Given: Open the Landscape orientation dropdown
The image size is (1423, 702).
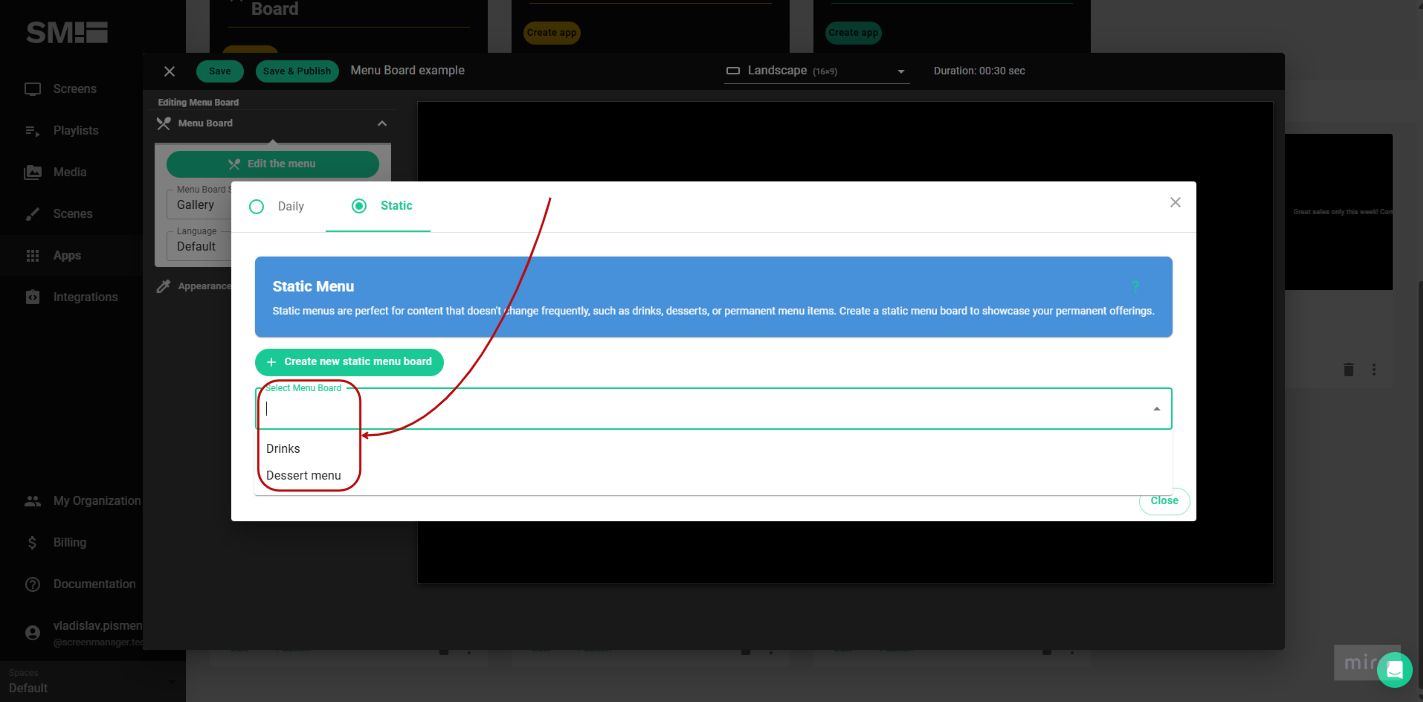Looking at the screenshot, I should coord(817,71).
